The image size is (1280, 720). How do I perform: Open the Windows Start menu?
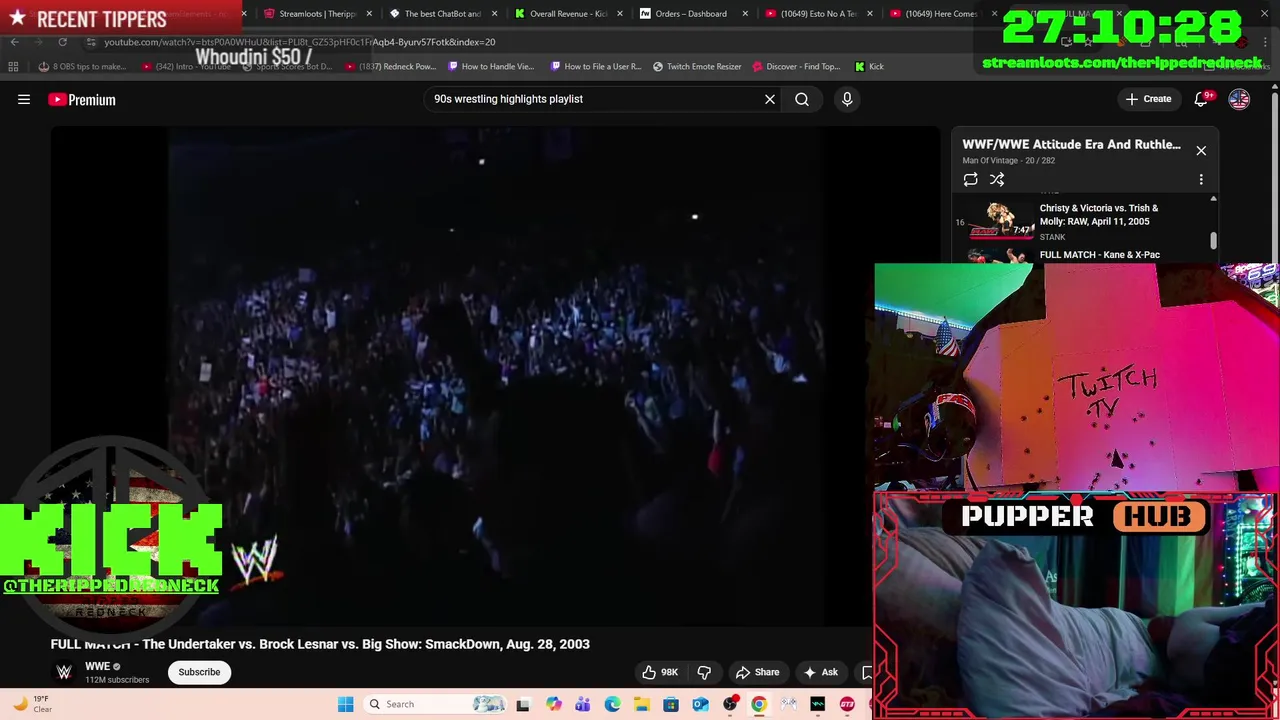[345, 704]
